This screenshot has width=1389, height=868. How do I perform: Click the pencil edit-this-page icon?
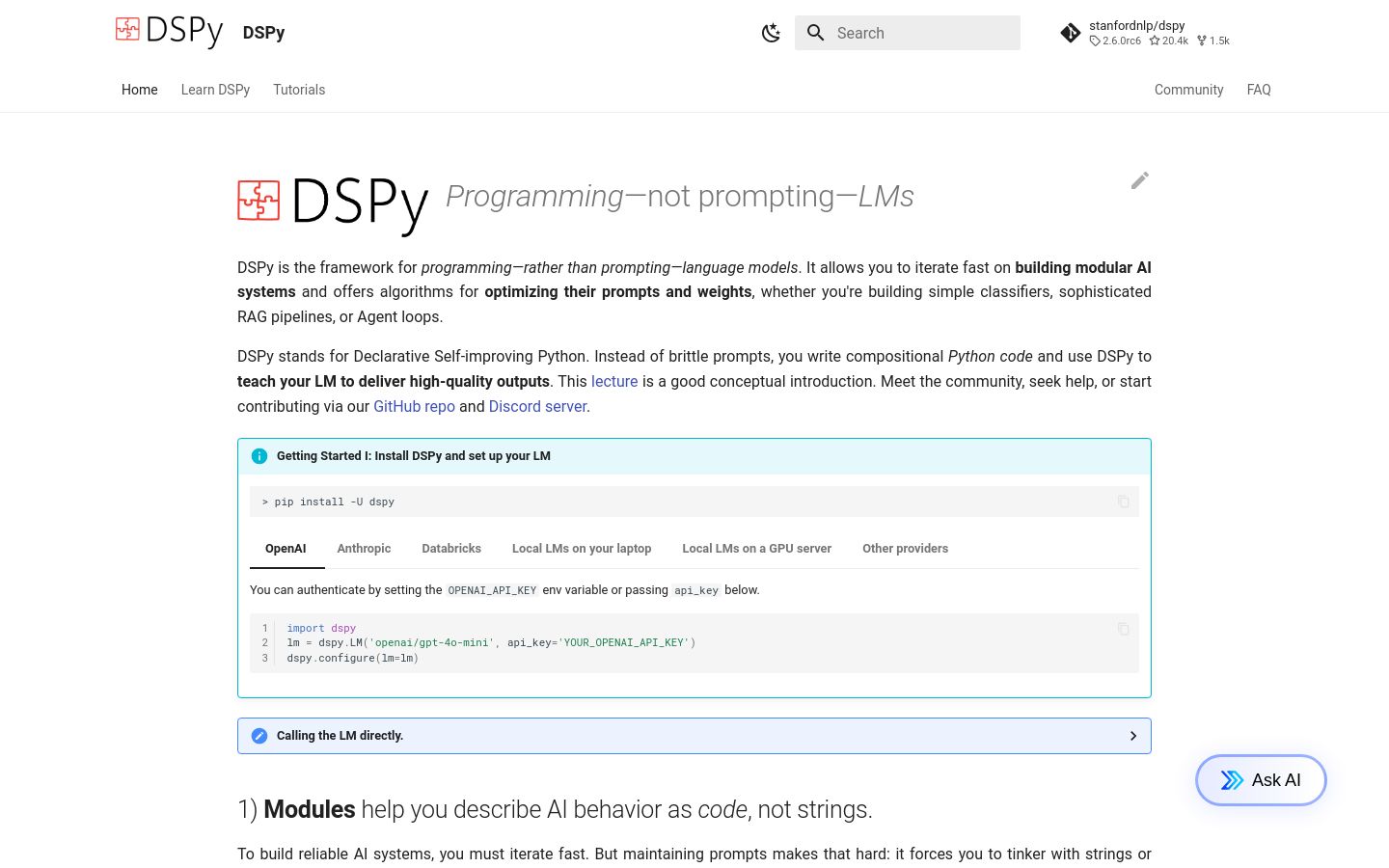(x=1139, y=180)
